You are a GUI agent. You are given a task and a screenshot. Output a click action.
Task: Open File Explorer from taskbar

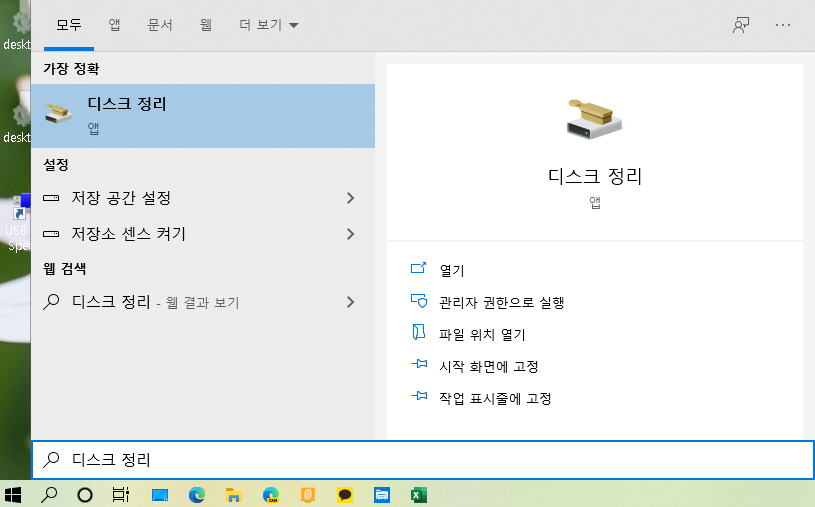point(234,495)
